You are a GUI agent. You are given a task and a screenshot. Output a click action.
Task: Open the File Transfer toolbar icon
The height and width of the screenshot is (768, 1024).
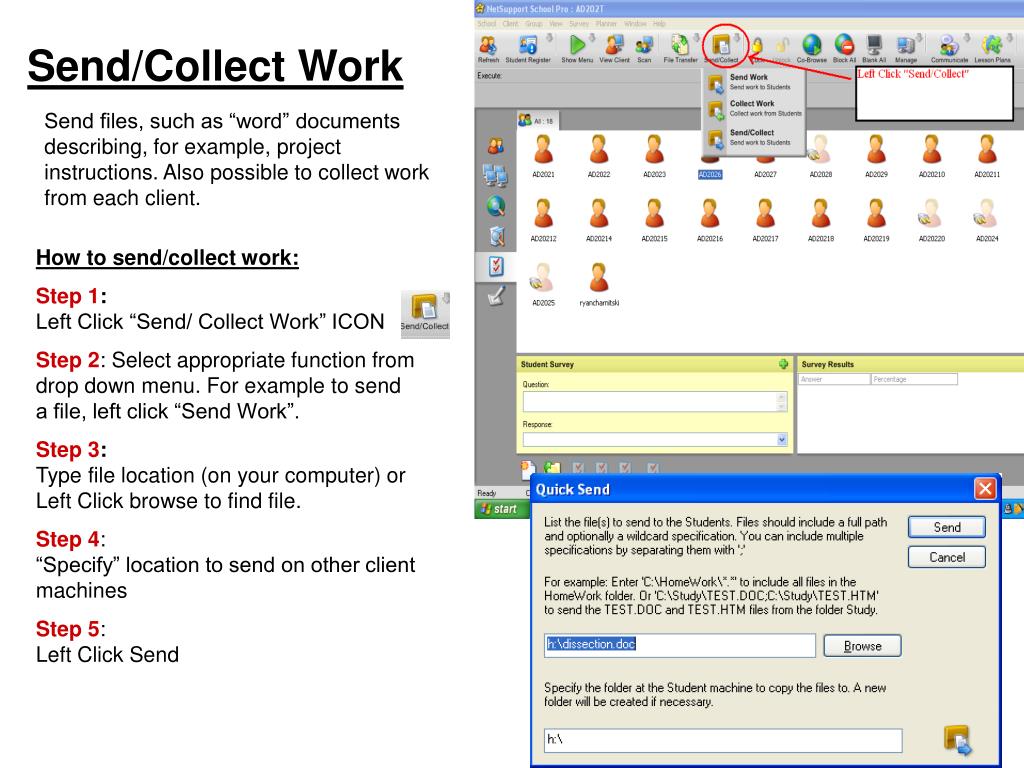point(680,46)
